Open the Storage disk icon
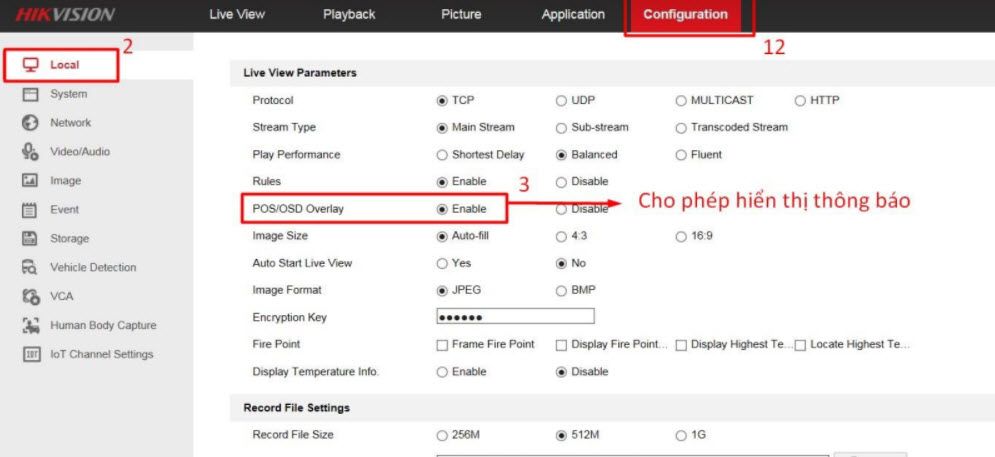 [x=30, y=239]
